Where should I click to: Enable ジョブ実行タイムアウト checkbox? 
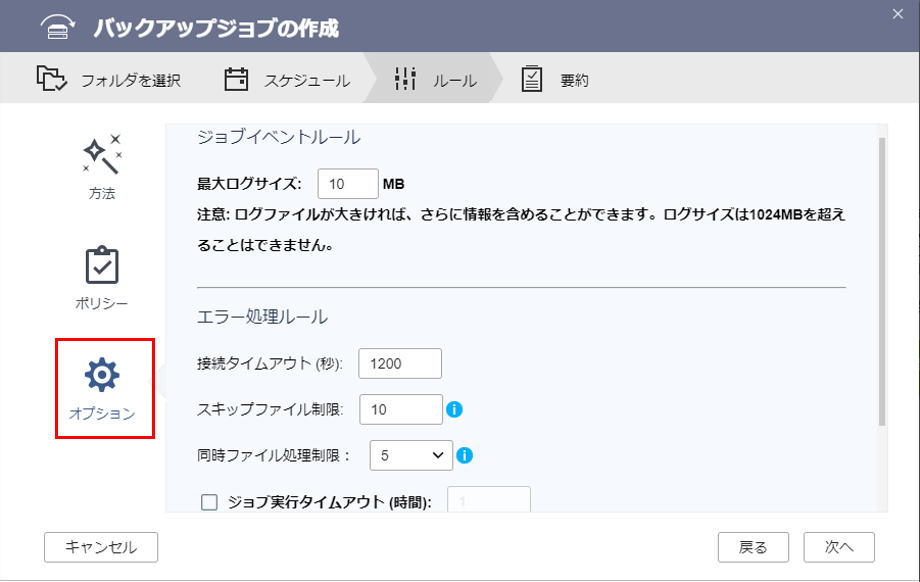[x=209, y=503]
